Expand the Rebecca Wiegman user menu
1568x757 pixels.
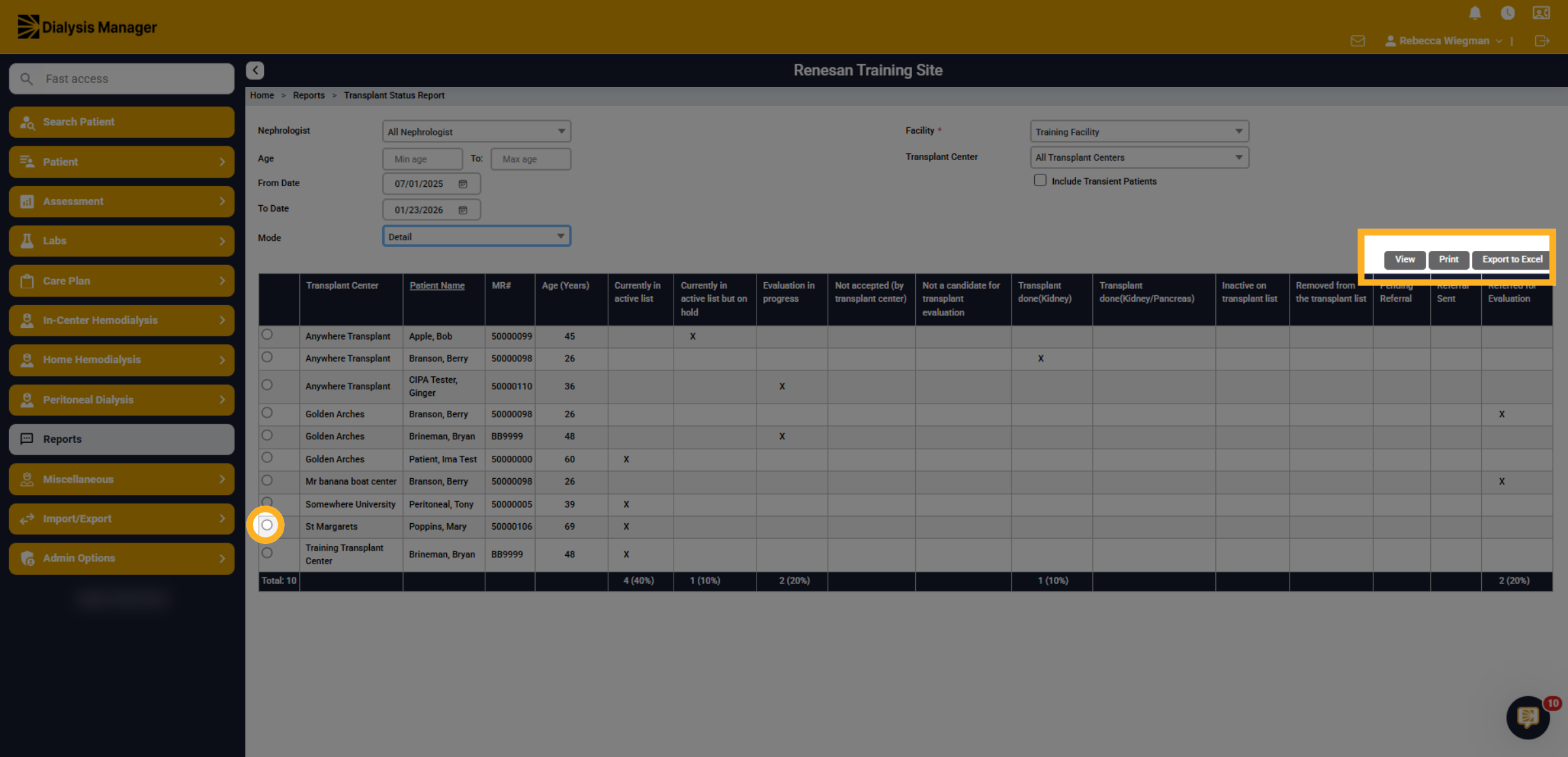click(x=1443, y=41)
